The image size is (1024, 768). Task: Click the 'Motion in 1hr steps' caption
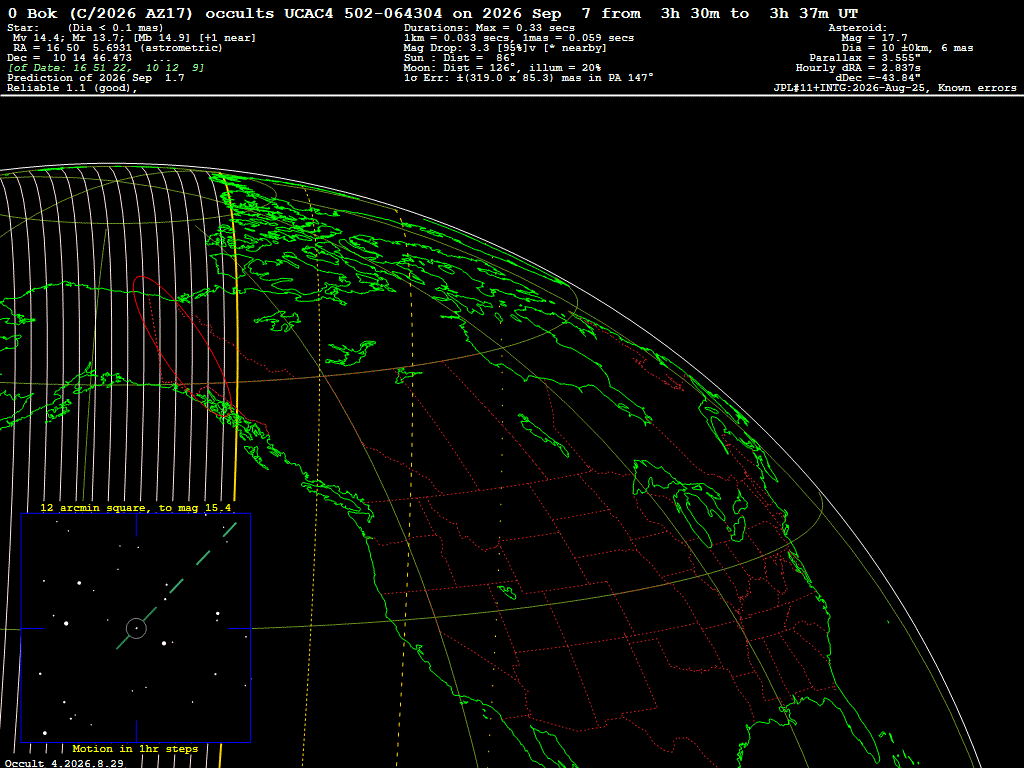(x=135, y=748)
